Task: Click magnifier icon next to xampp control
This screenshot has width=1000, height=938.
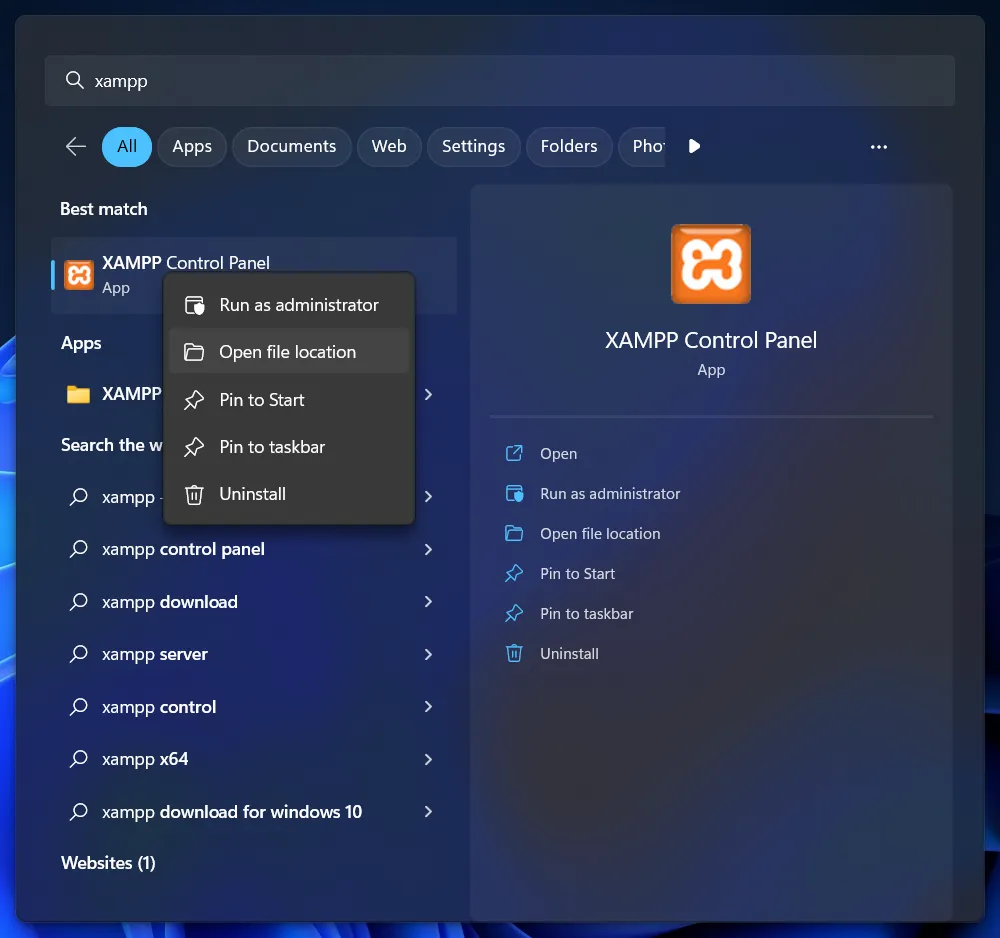Action: (78, 707)
